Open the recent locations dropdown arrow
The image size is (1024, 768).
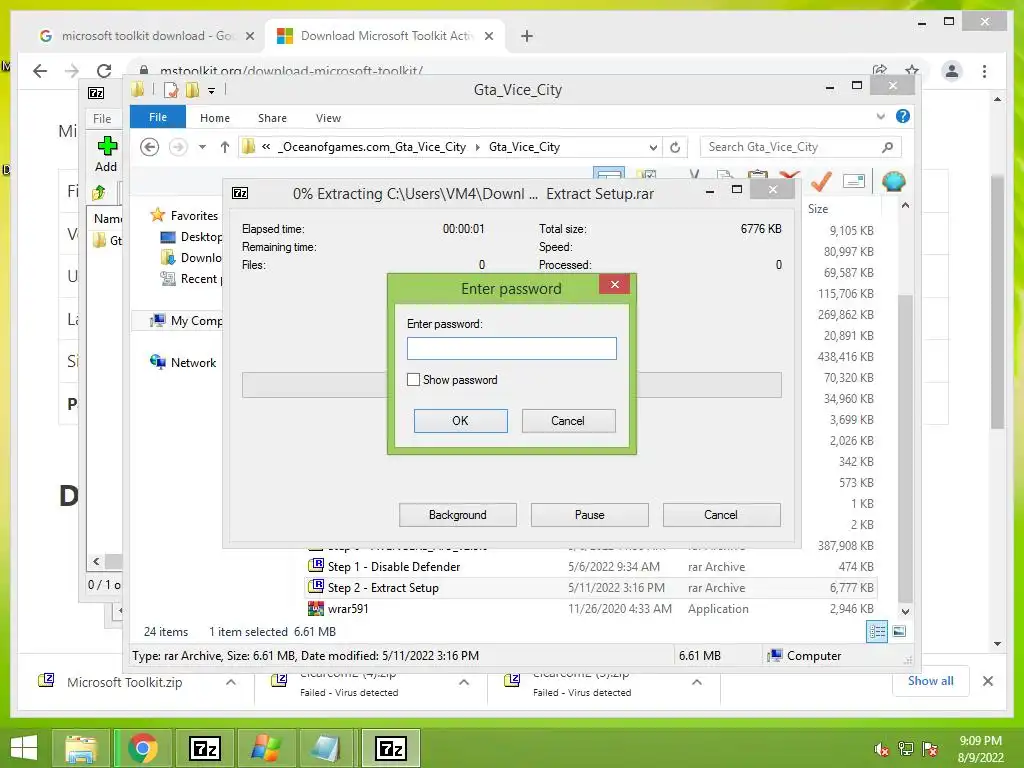[x=202, y=147]
